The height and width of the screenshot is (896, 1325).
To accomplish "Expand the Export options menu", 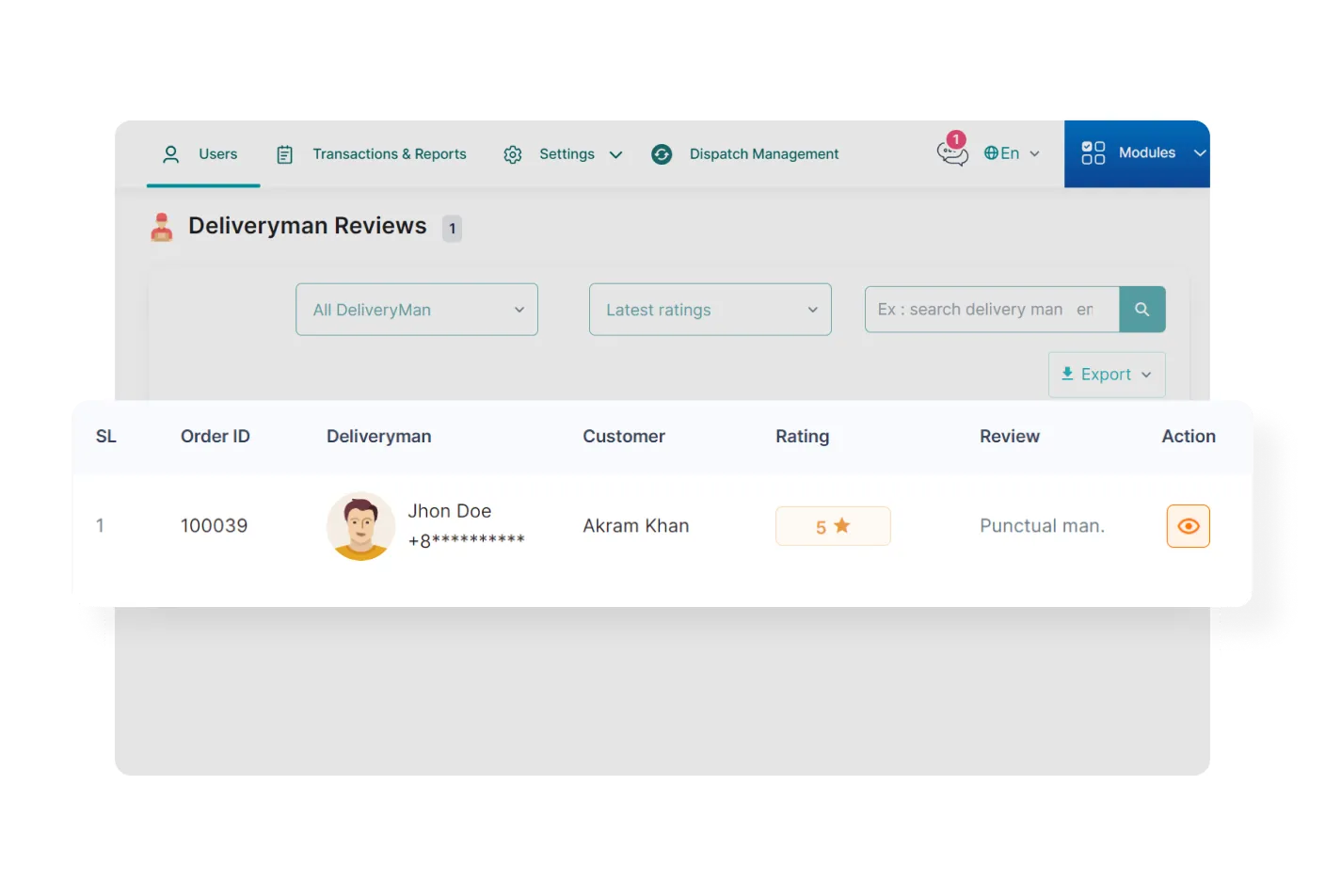I will pyautogui.click(x=1106, y=375).
